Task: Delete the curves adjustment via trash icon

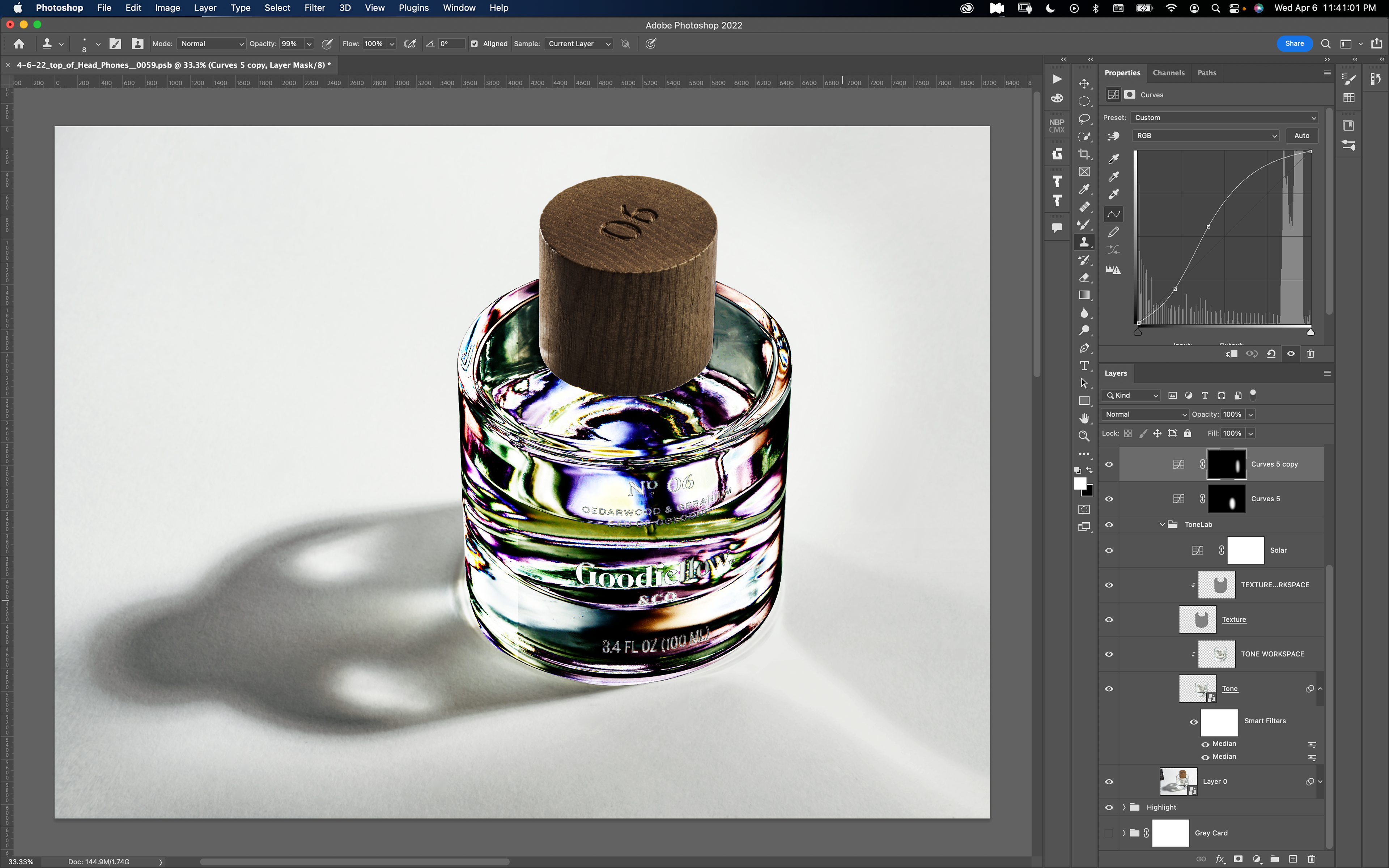Action: pos(1311,354)
